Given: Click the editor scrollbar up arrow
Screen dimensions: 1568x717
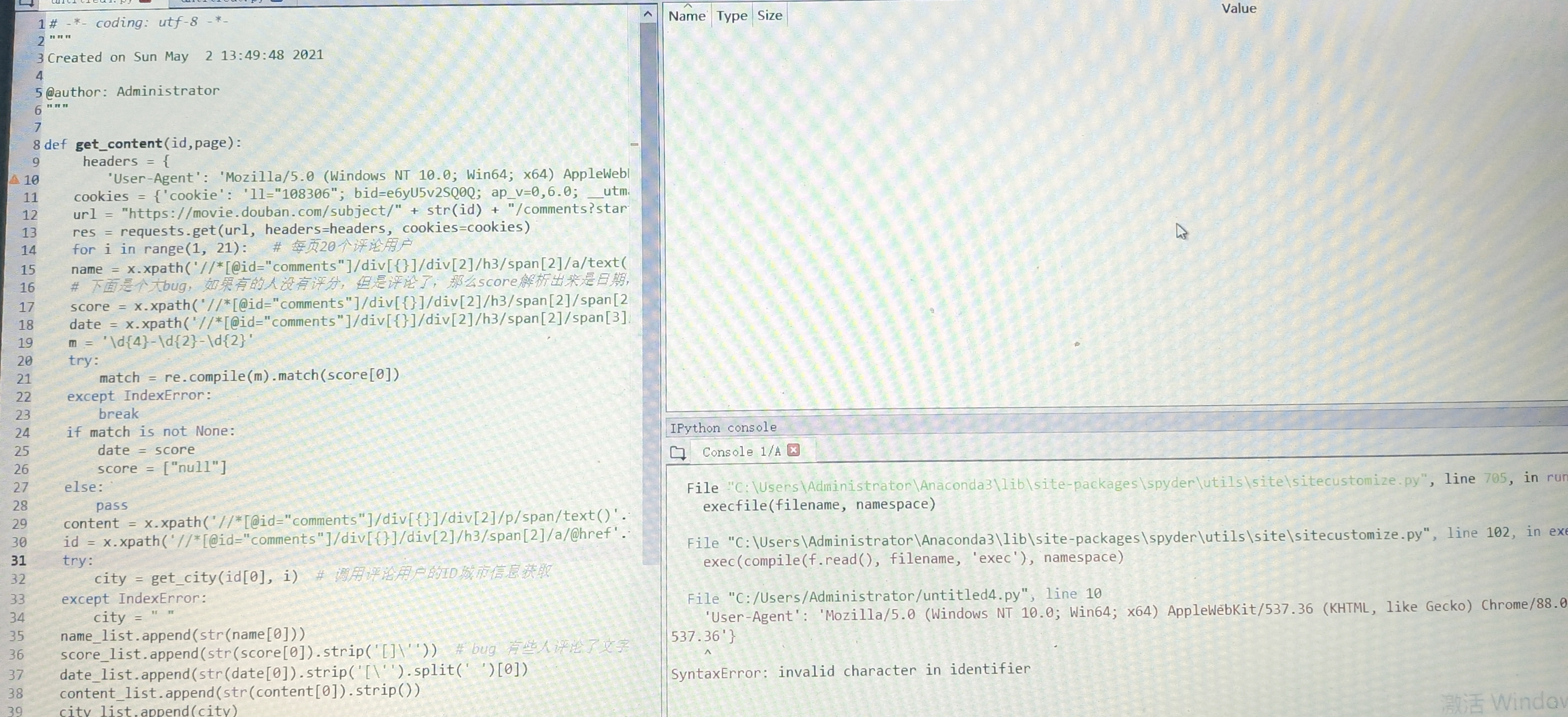Looking at the screenshot, I should [x=648, y=13].
